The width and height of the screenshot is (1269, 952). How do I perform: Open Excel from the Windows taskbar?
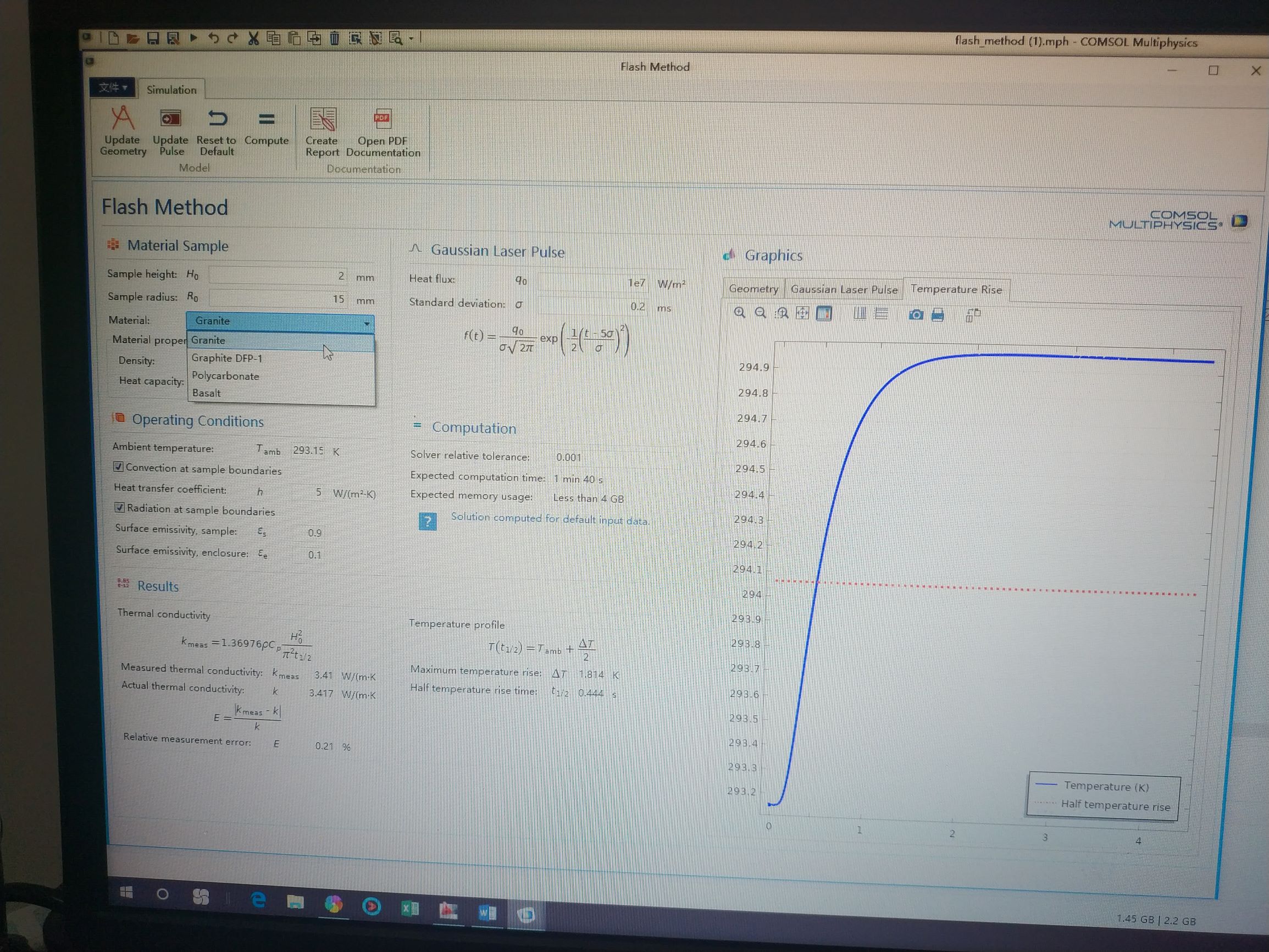409,908
